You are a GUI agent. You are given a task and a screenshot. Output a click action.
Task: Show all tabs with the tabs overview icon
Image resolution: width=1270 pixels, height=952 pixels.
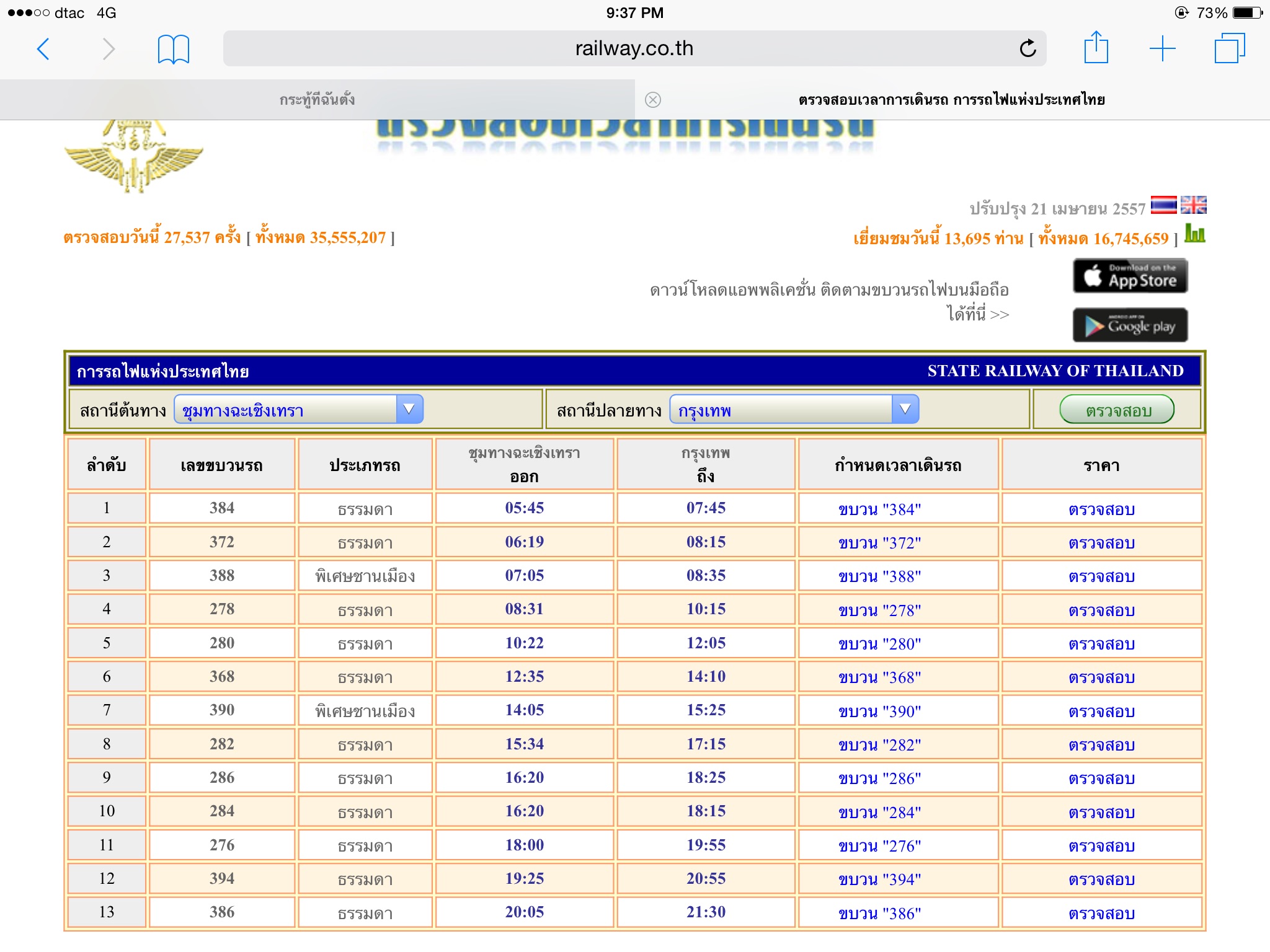tap(1229, 48)
